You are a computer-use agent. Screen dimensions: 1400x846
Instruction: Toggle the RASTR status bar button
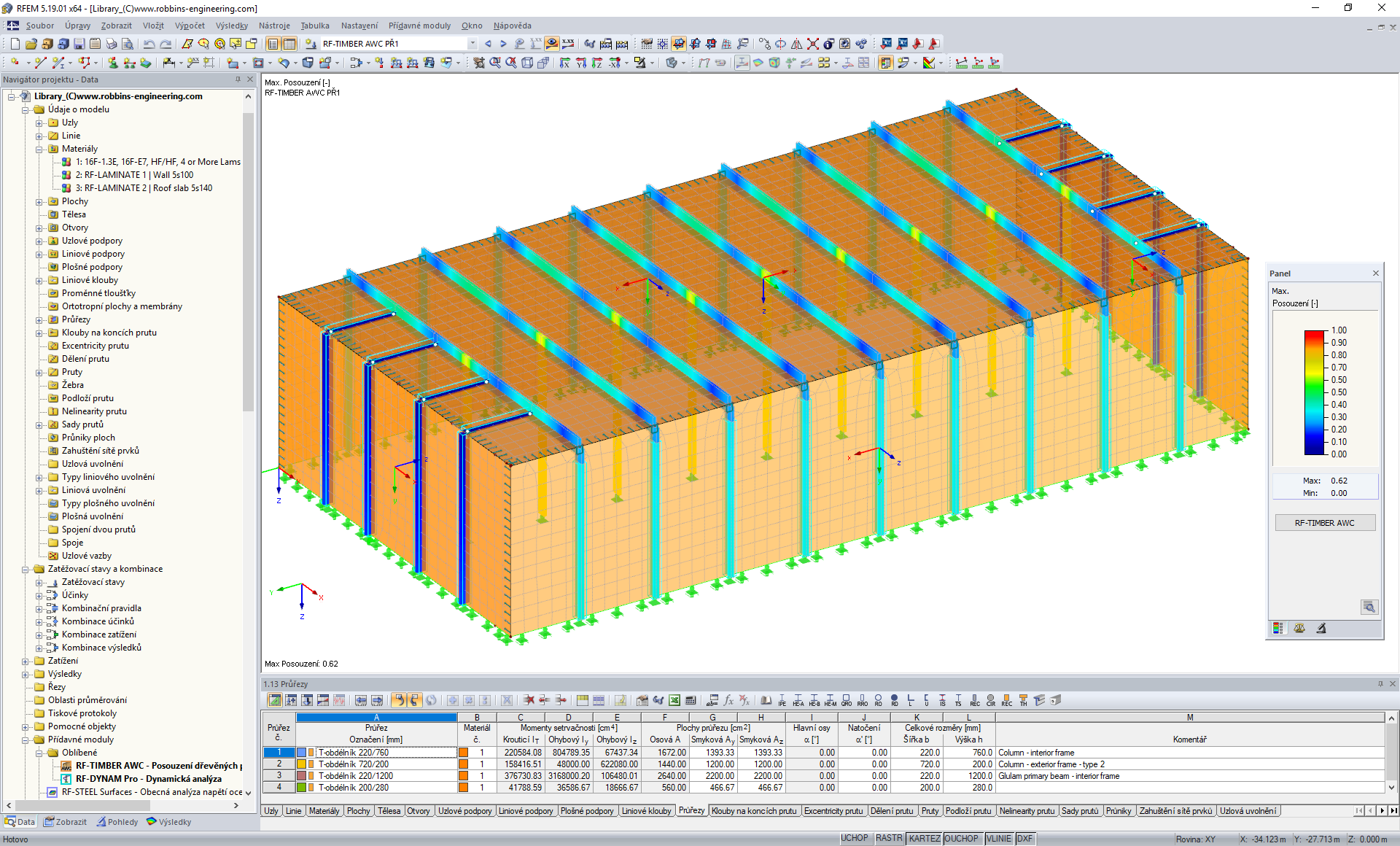(888, 839)
